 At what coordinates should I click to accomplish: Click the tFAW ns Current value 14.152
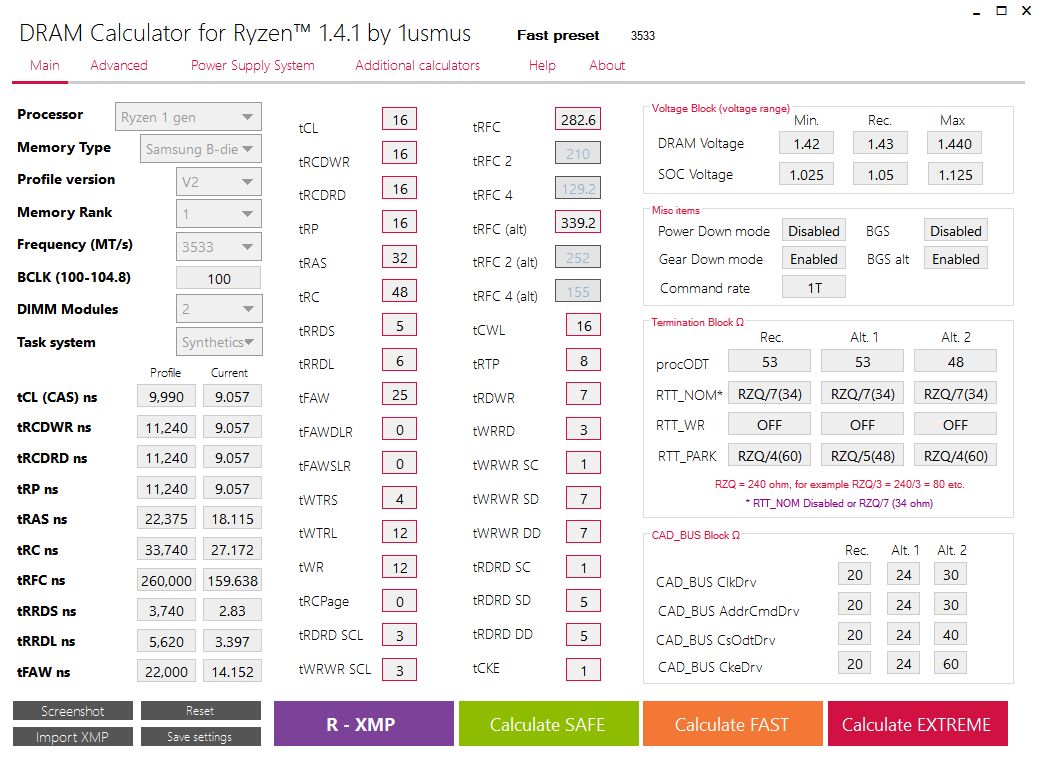coord(232,672)
